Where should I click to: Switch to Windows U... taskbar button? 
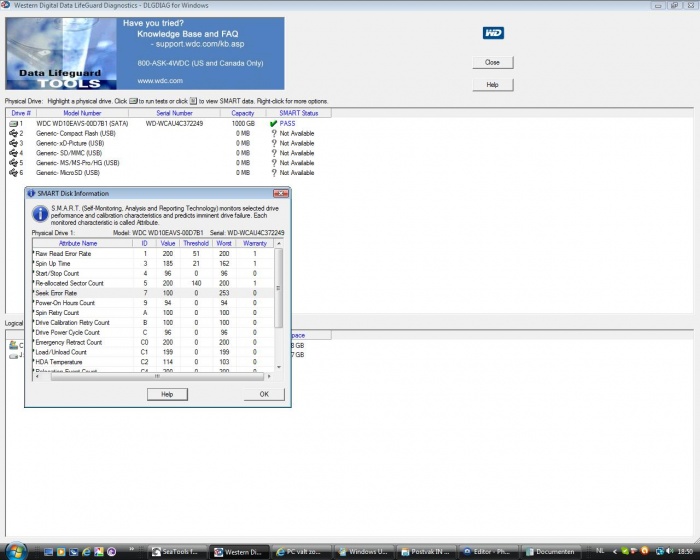point(364,552)
